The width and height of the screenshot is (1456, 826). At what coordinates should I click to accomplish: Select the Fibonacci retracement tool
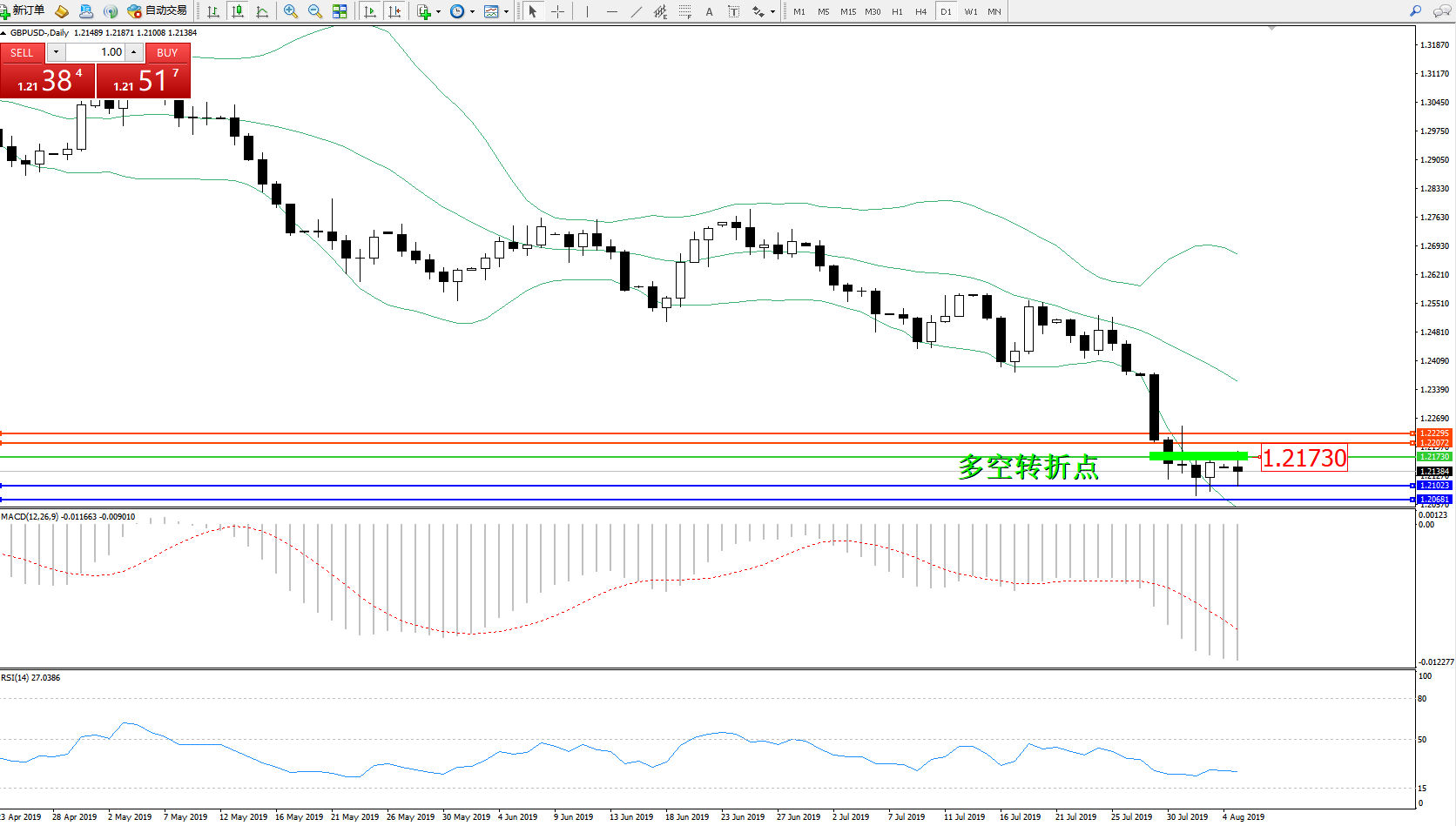(x=685, y=11)
